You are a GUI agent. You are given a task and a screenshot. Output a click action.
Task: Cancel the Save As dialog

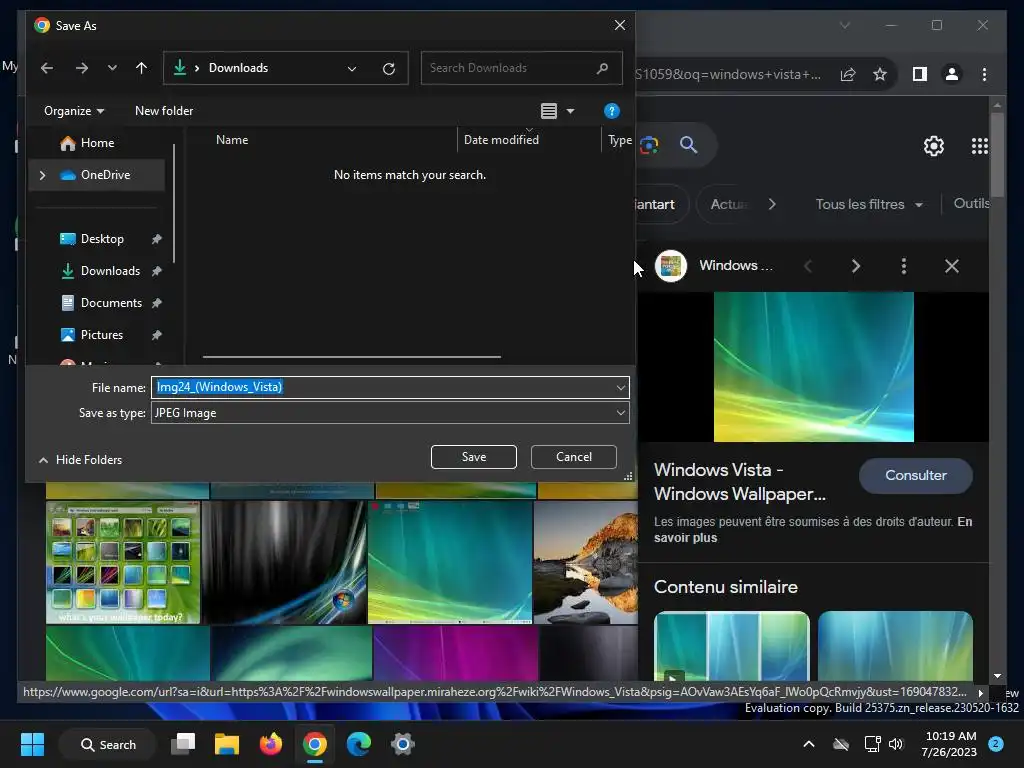[x=573, y=457]
